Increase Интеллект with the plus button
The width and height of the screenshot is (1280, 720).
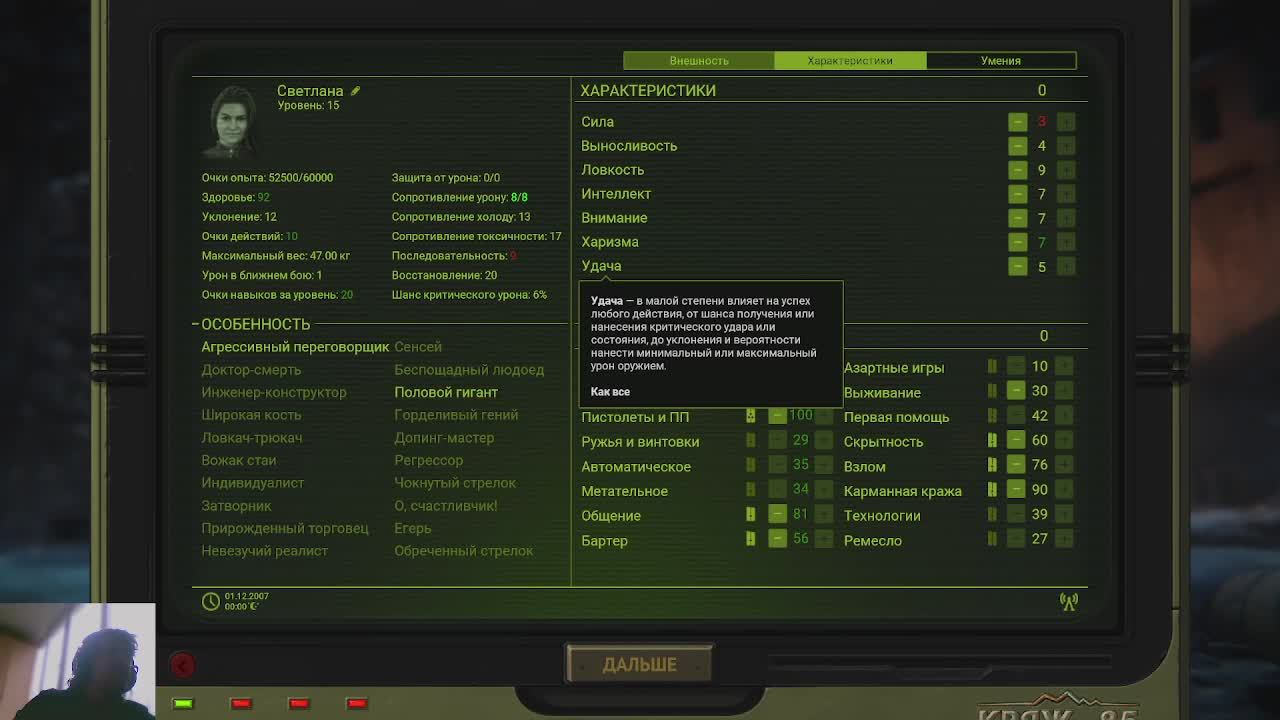(1065, 193)
